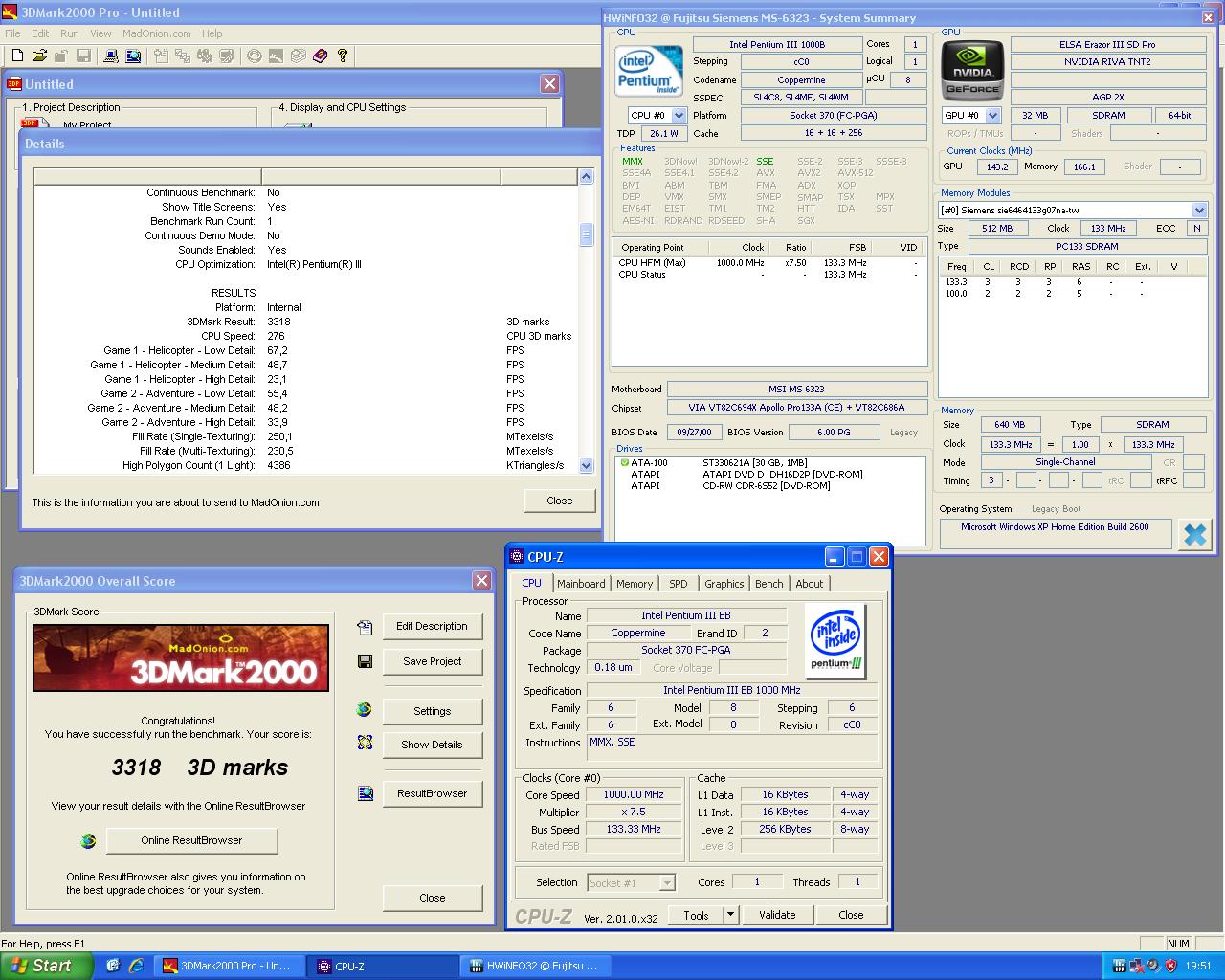Click the CPU-Z title bar icon
This screenshot has height=980, width=1225.
[518, 557]
